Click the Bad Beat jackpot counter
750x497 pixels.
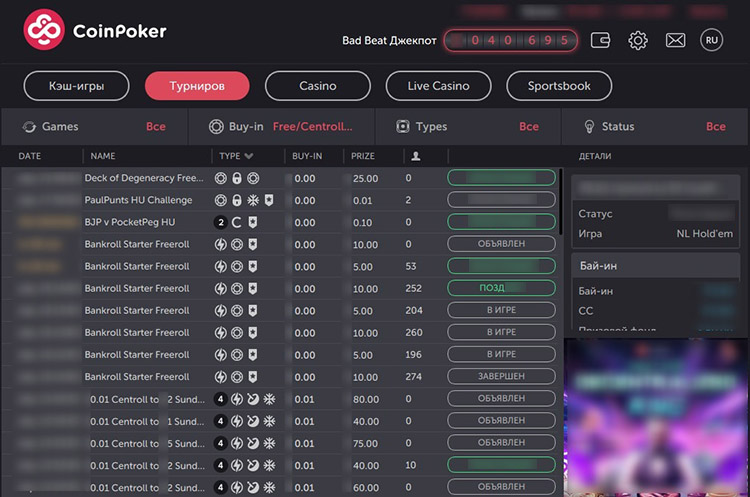pyautogui.click(x=510, y=40)
